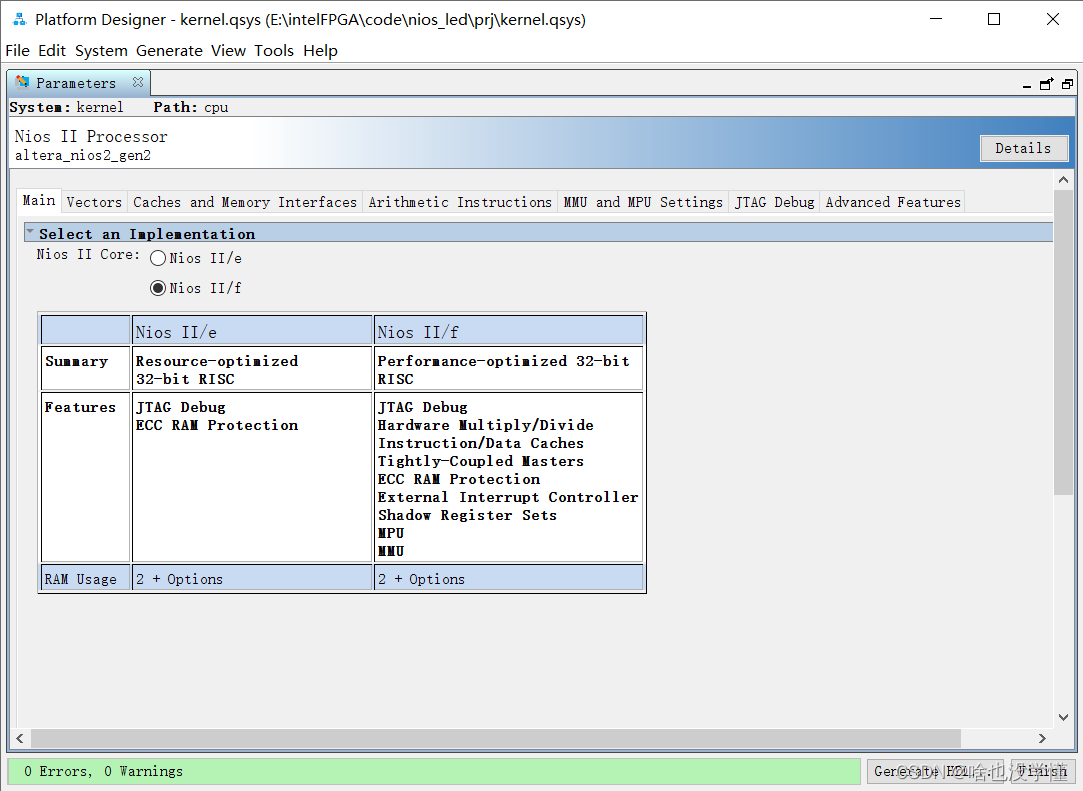Click the horizontal scrollbar left arrow
Image resolution: width=1083 pixels, height=791 pixels.
pos(20,738)
